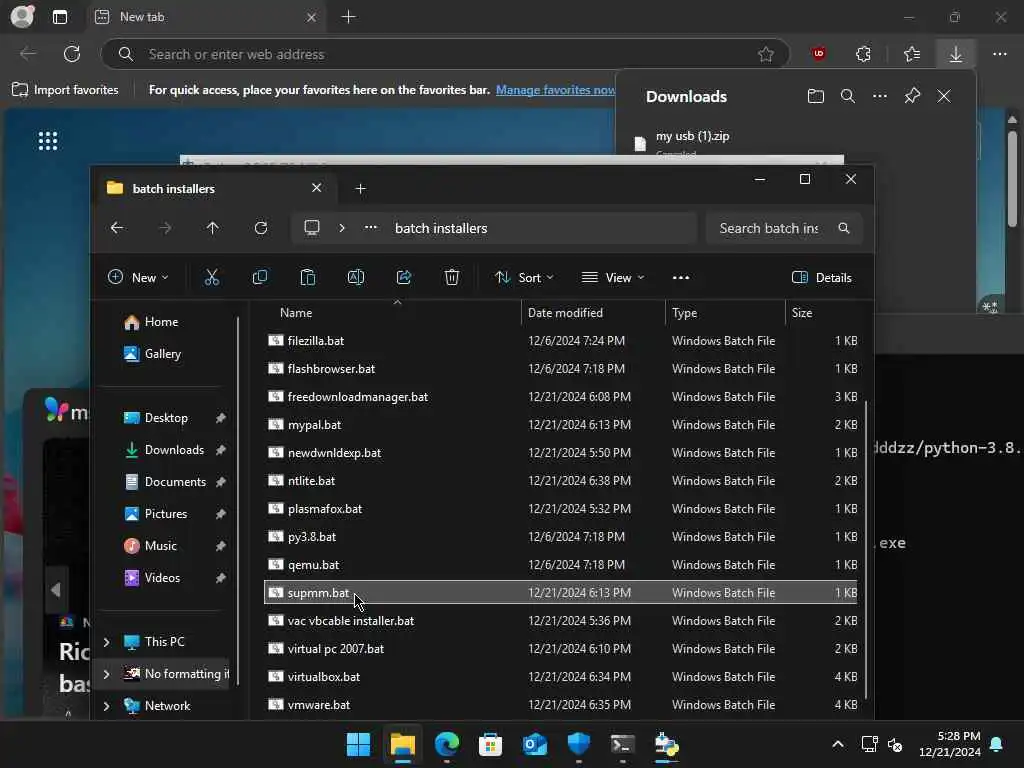This screenshot has height=768, width=1024.
Task: Refresh the batch installers folder view
Action: pyautogui.click(x=261, y=228)
